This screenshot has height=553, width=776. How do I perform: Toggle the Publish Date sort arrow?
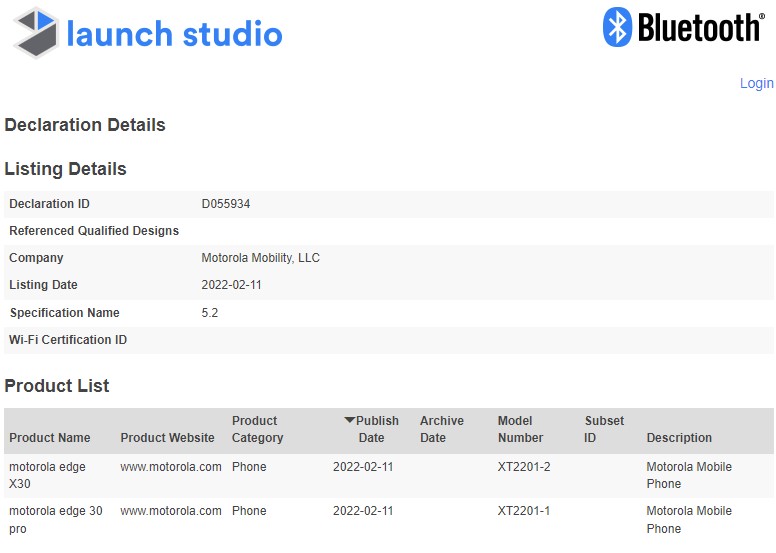point(349,420)
